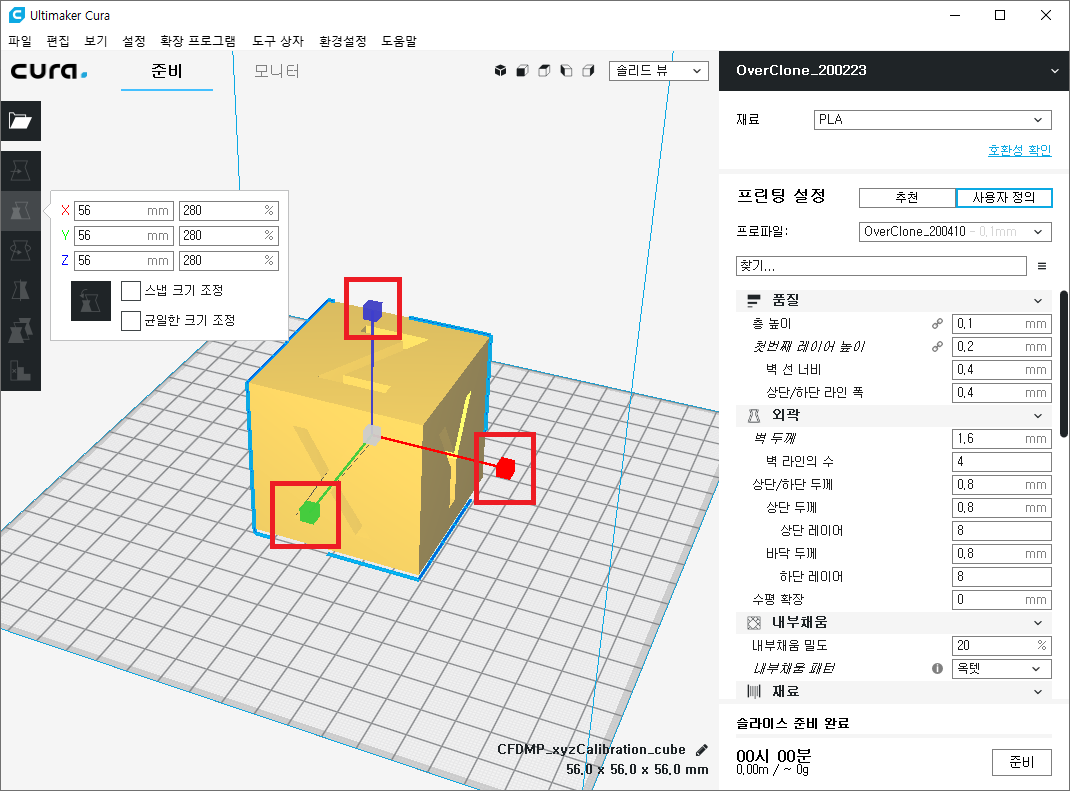This screenshot has width=1070, height=791.
Task: Open the PLA material dropdown
Action: (x=932, y=119)
